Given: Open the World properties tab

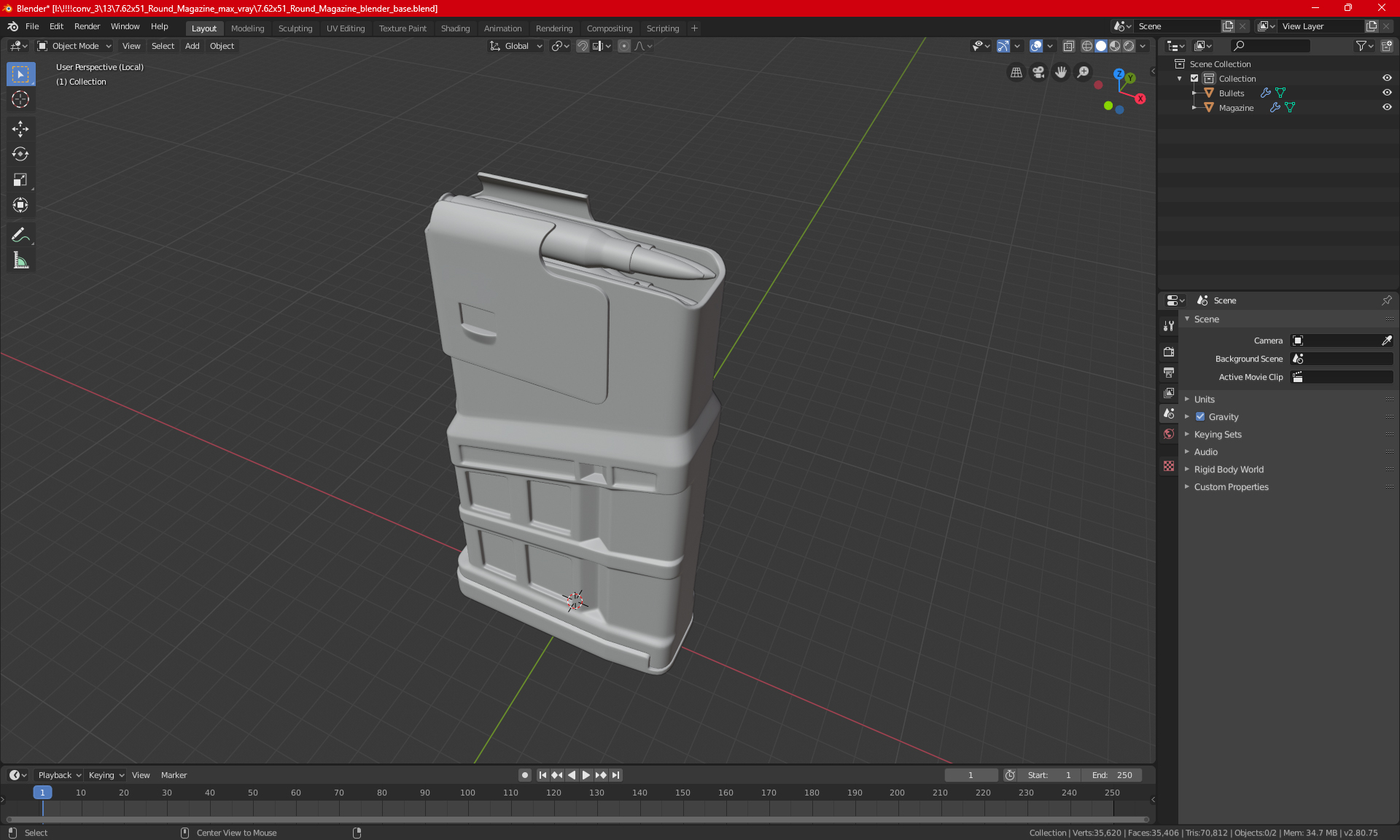Looking at the screenshot, I should (1169, 434).
